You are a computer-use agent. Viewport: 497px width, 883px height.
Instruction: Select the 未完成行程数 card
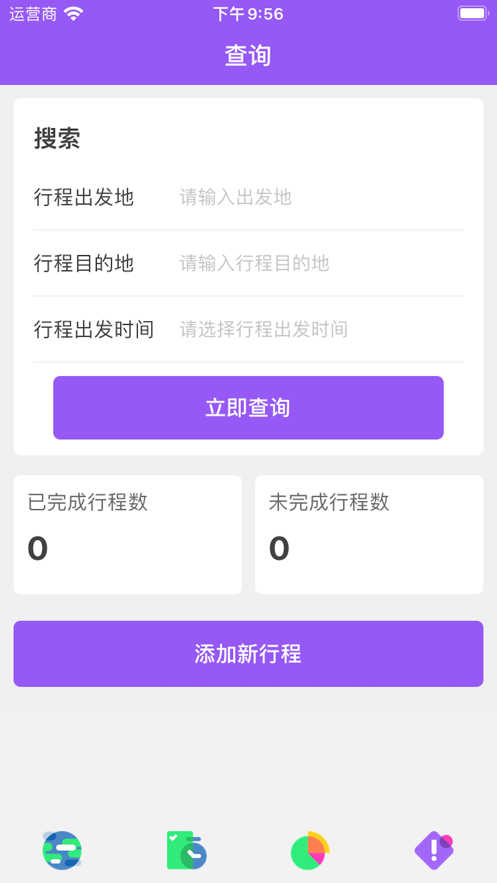pos(369,534)
